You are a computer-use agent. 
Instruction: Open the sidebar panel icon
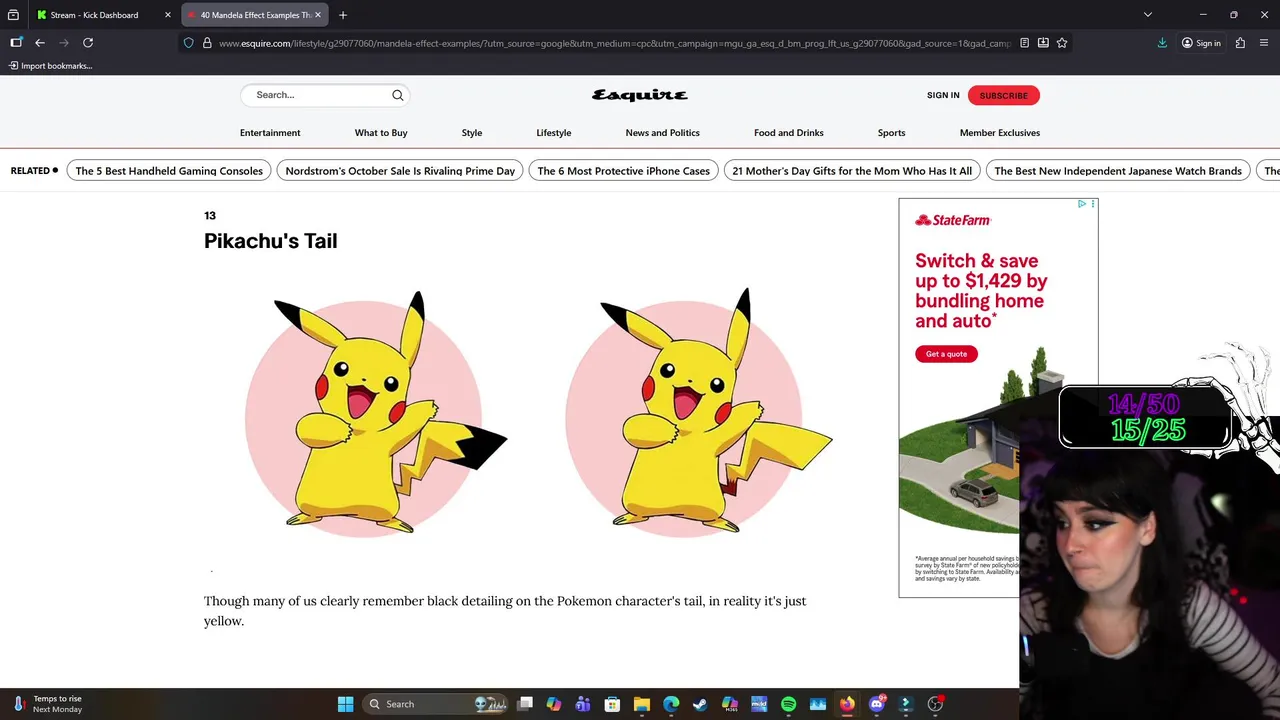[x=16, y=43]
